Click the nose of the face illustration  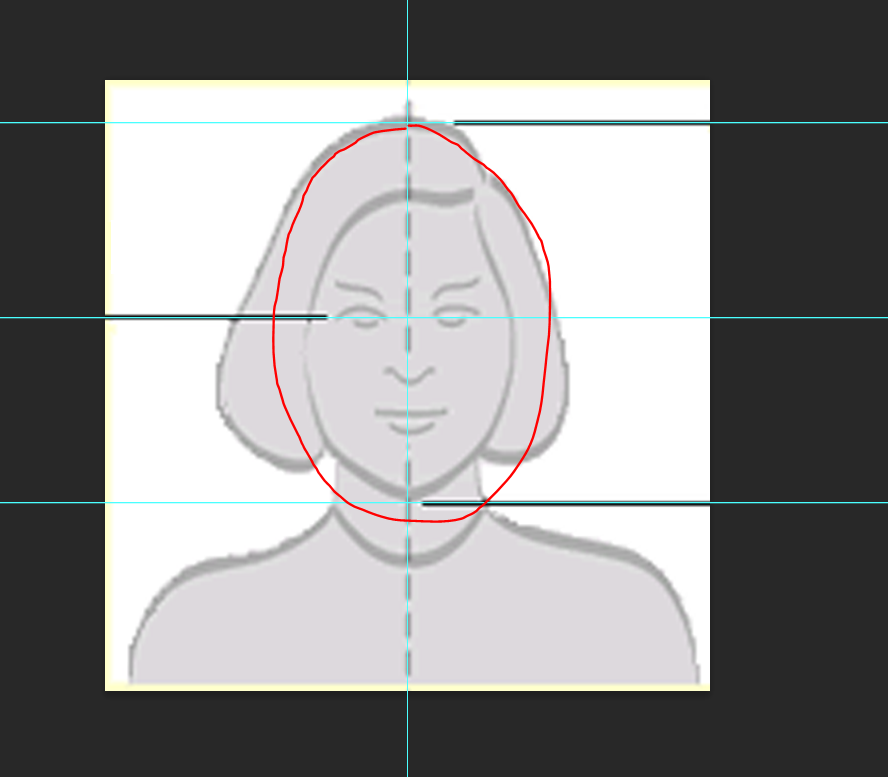pos(409,374)
